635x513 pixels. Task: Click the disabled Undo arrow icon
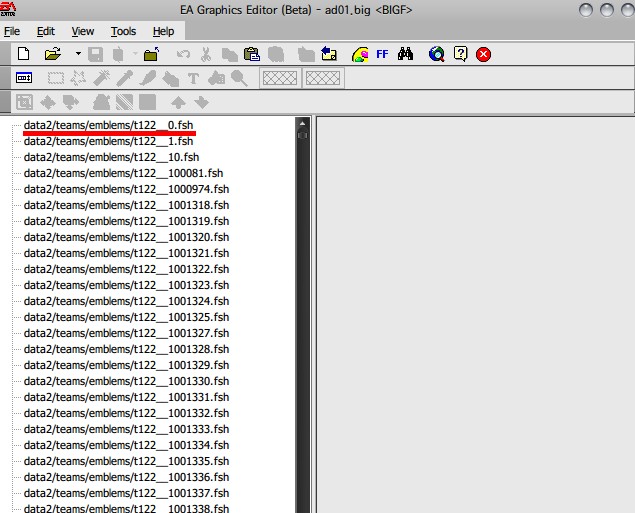tap(183, 54)
